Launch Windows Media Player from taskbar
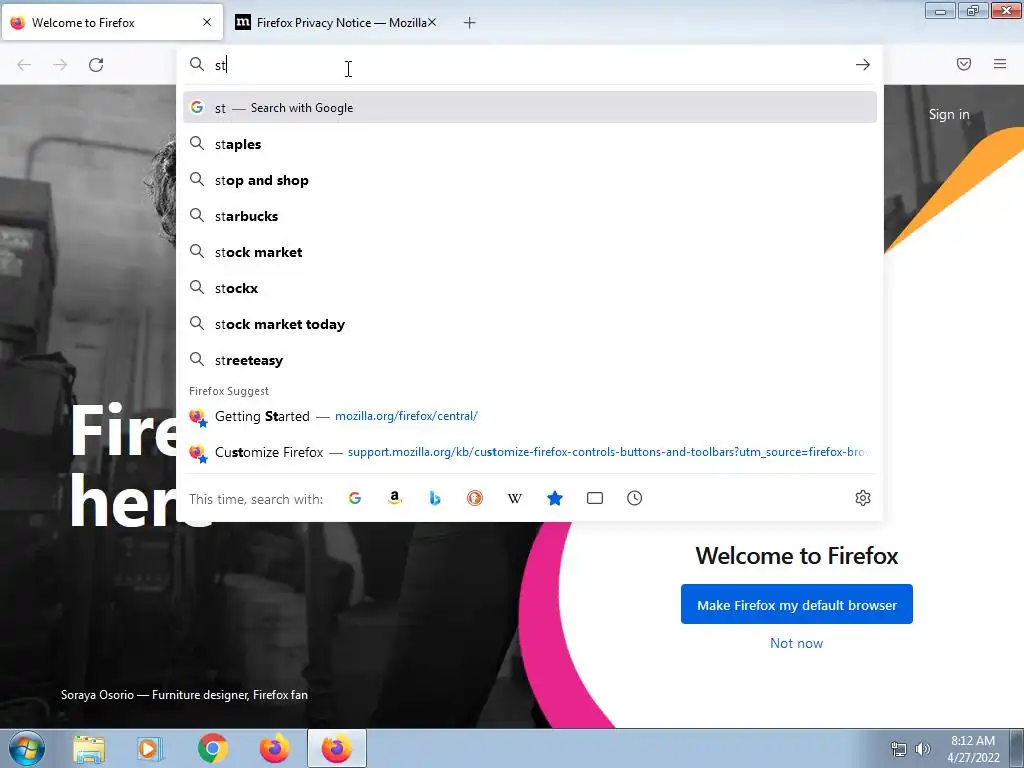 click(x=150, y=749)
